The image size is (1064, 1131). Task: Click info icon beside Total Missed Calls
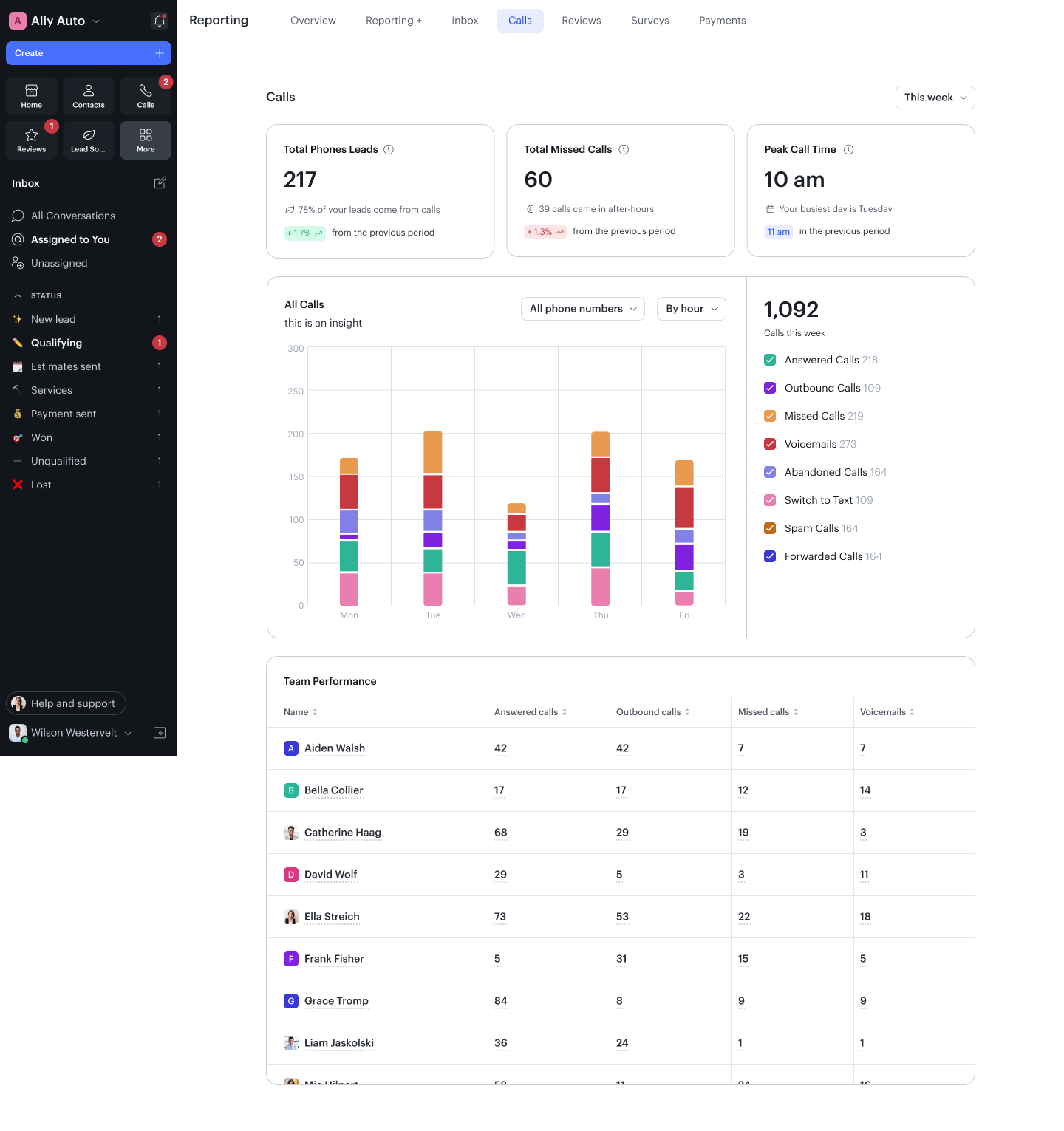(624, 149)
